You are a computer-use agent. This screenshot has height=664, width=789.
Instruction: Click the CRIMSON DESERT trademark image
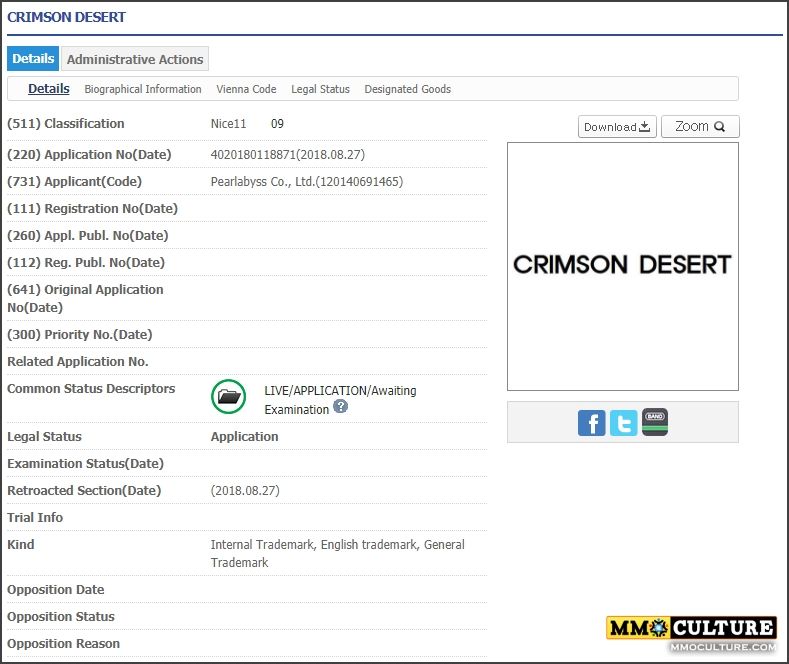[622, 266]
